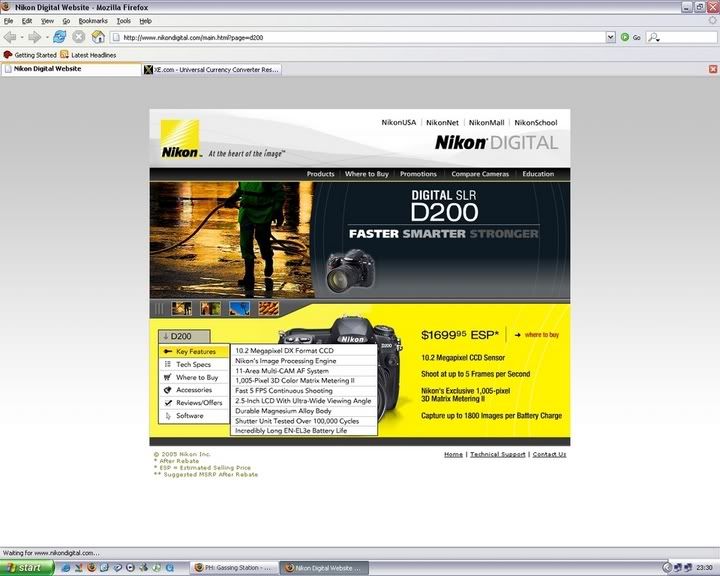The image size is (720, 576).
Task: Switch to the XE.com Currency Converter tab
Action: (x=212, y=69)
